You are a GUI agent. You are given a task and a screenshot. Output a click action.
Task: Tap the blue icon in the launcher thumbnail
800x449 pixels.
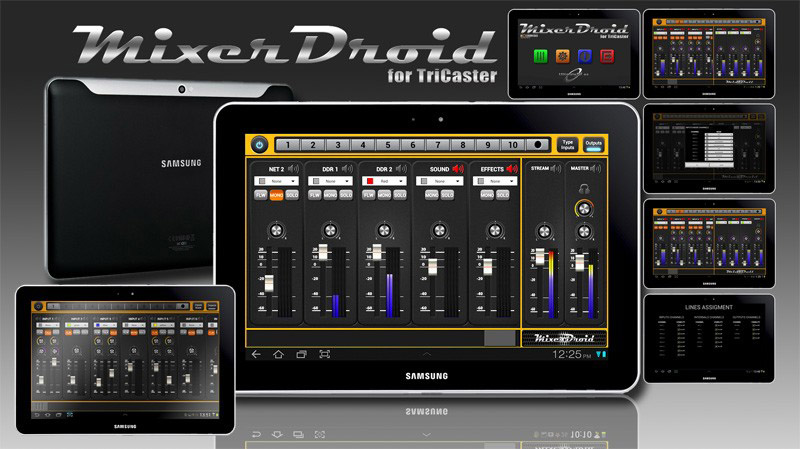pyautogui.click(x=585, y=56)
